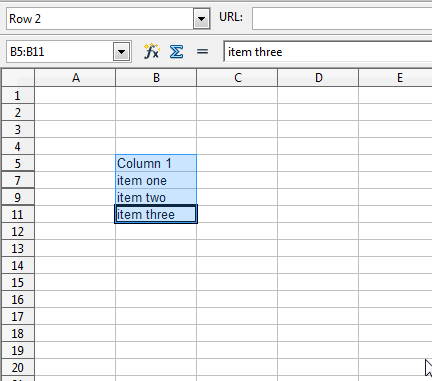The width and height of the screenshot is (432, 381).
Task: Select row 13 header
Action: [18, 248]
